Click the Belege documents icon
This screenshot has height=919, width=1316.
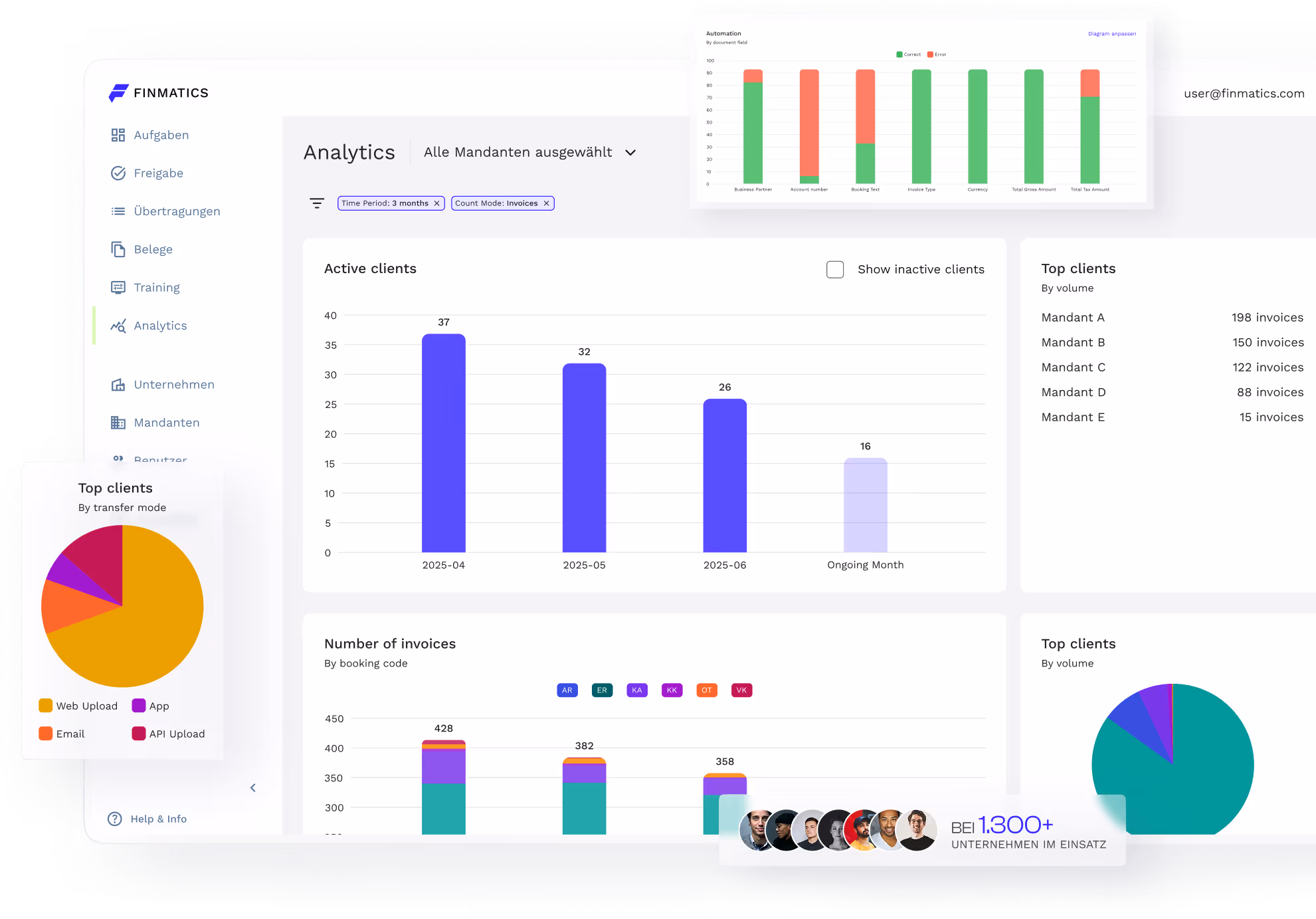(118, 249)
